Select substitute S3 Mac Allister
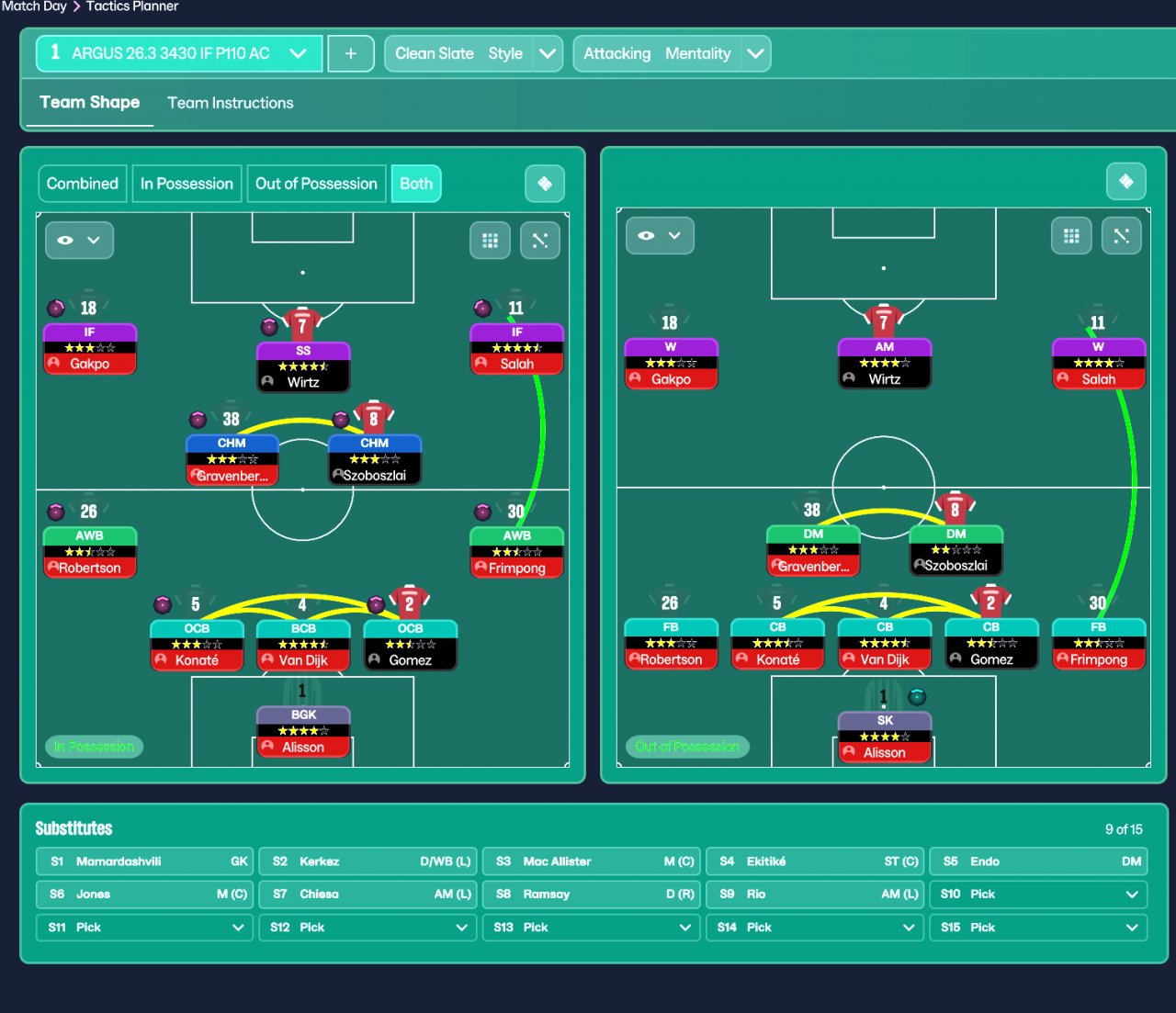 (x=592, y=861)
